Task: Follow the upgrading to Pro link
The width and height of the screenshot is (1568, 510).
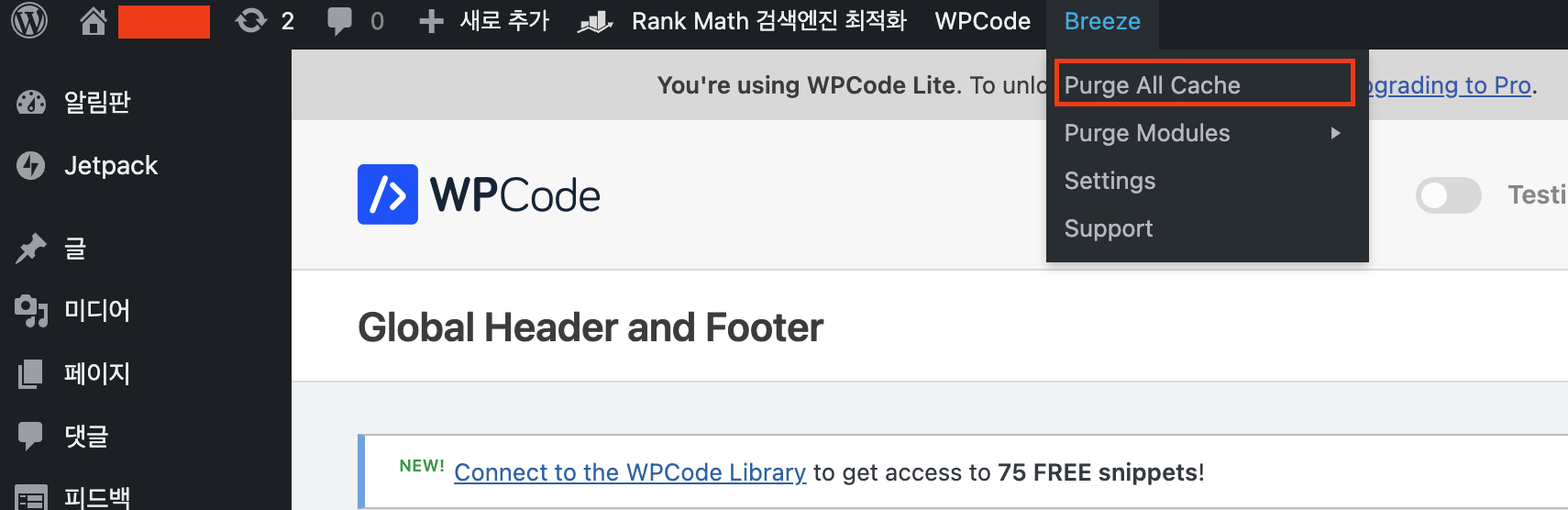Action: 1449,85
